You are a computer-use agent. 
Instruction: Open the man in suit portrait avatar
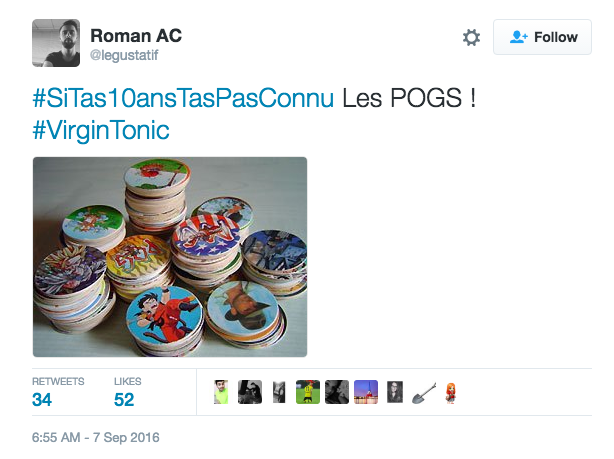[395, 392]
